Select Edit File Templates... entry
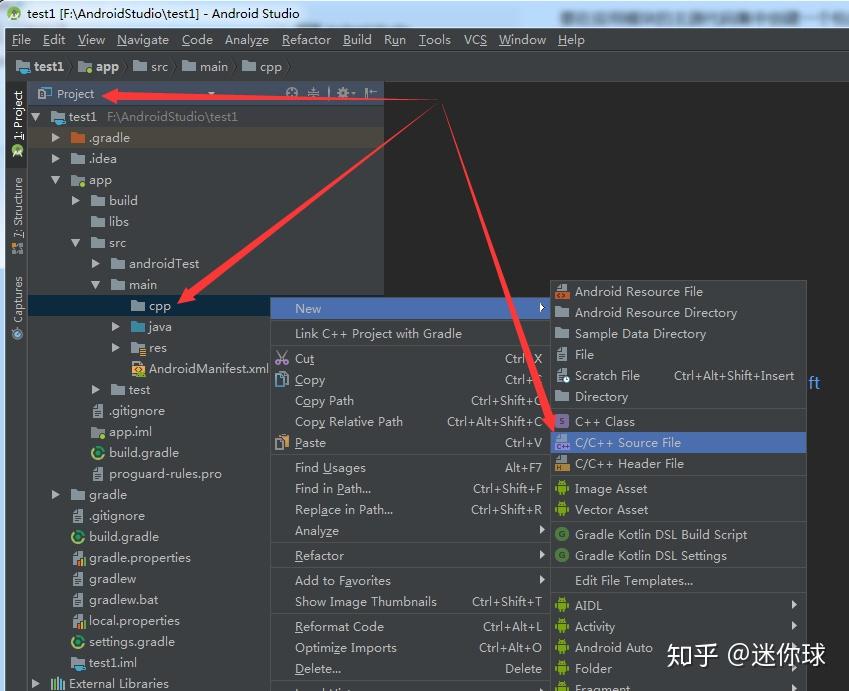The image size is (849, 691). click(678, 581)
